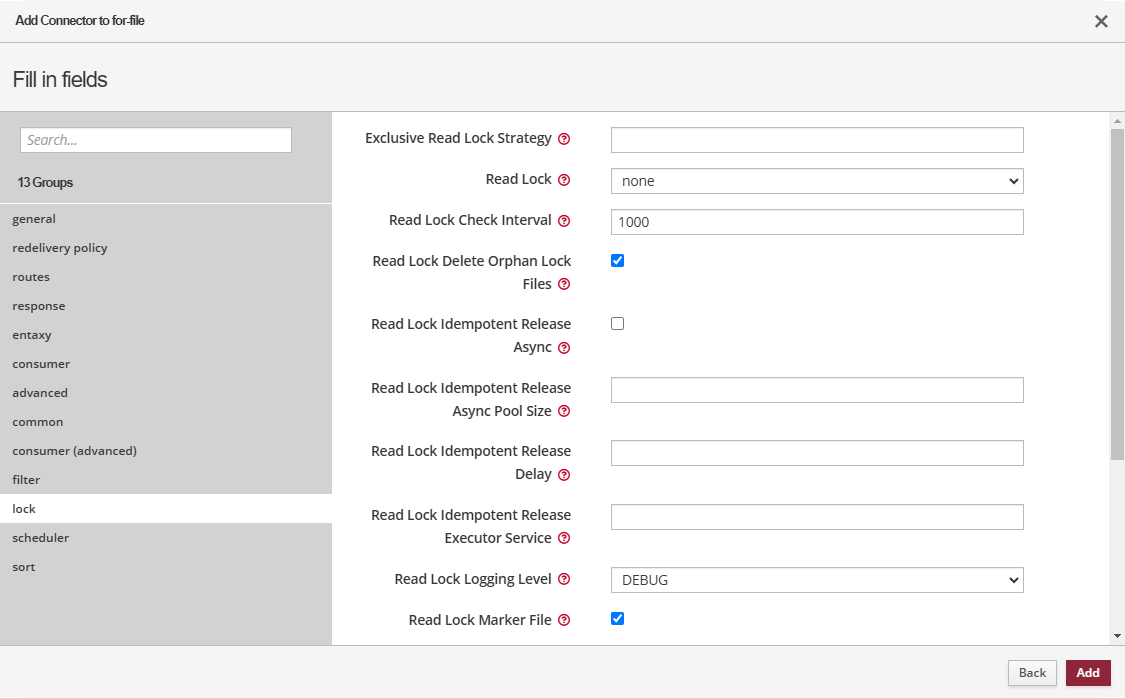Click help icon for Release Async Pool Size

click(564, 412)
